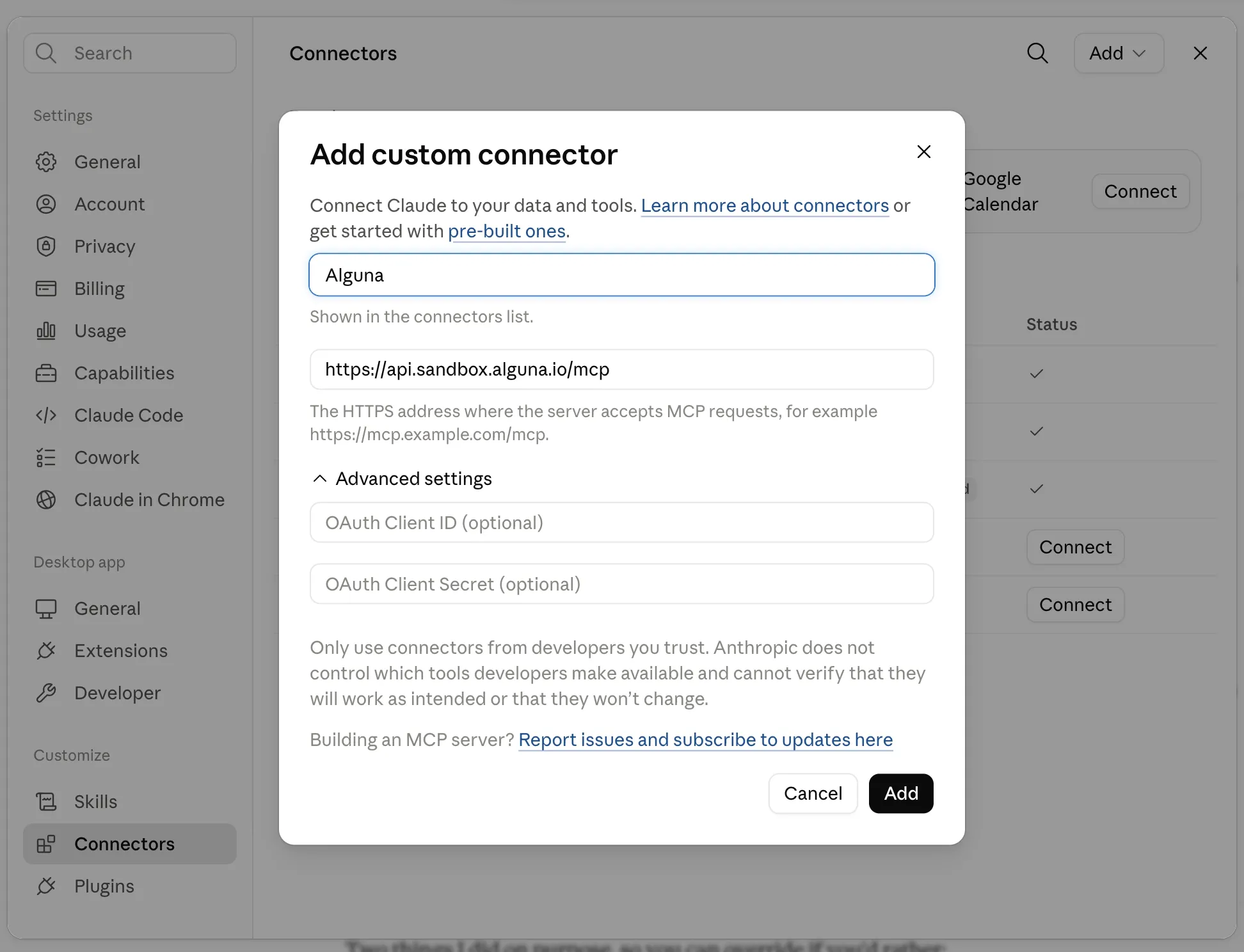
Task: Click the Status column header
Action: [x=1051, y=324]
